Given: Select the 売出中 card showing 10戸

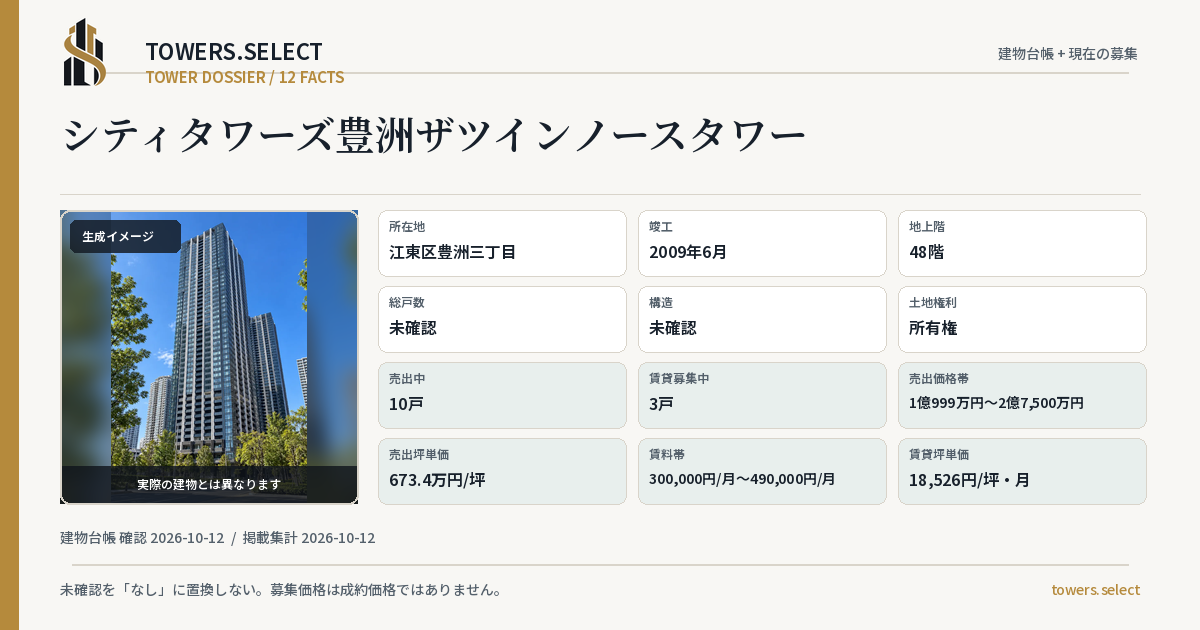Looking at the screenshot, I should (x=502, y=395).
